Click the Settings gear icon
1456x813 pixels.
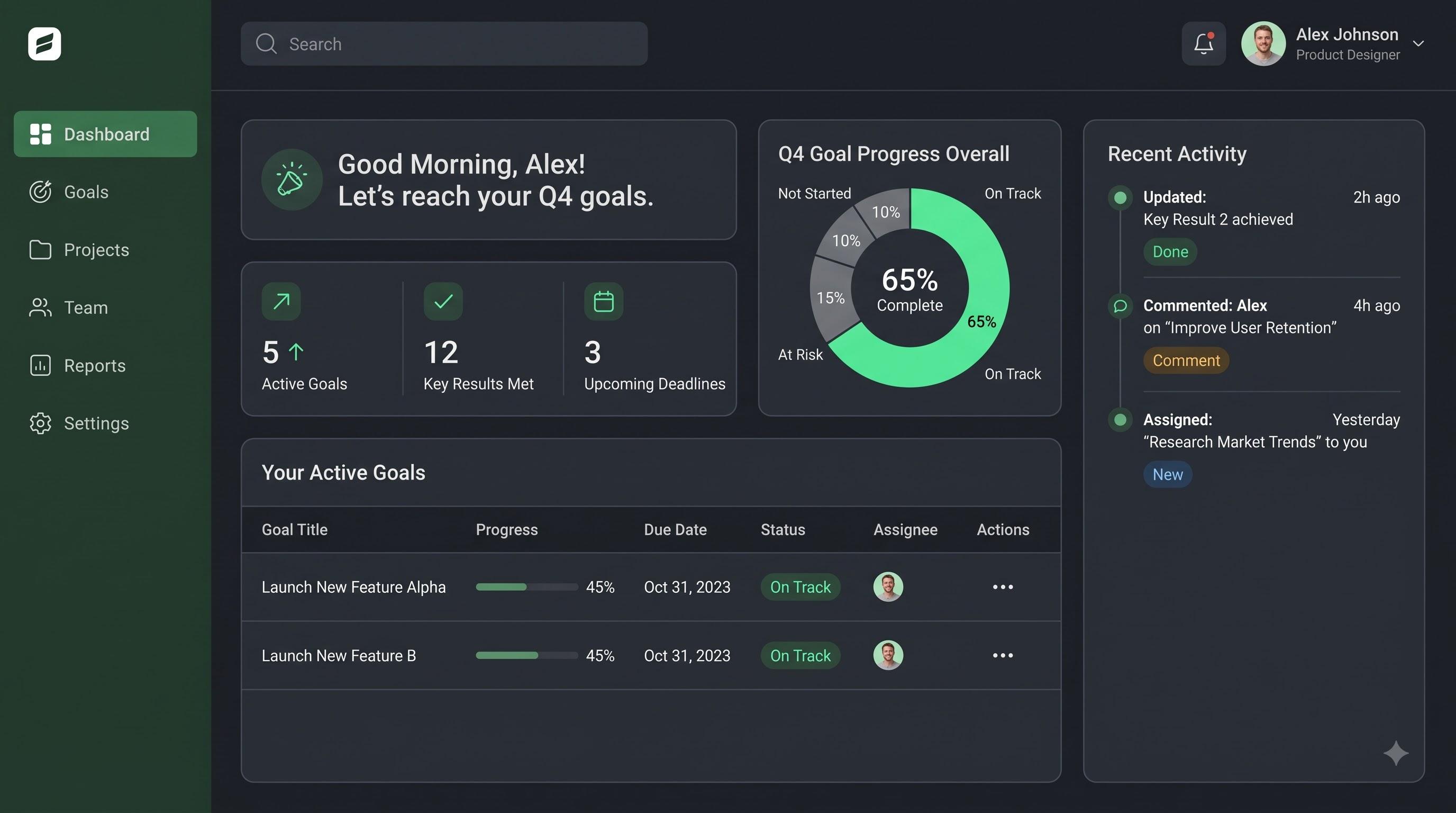tap(40, 423)
